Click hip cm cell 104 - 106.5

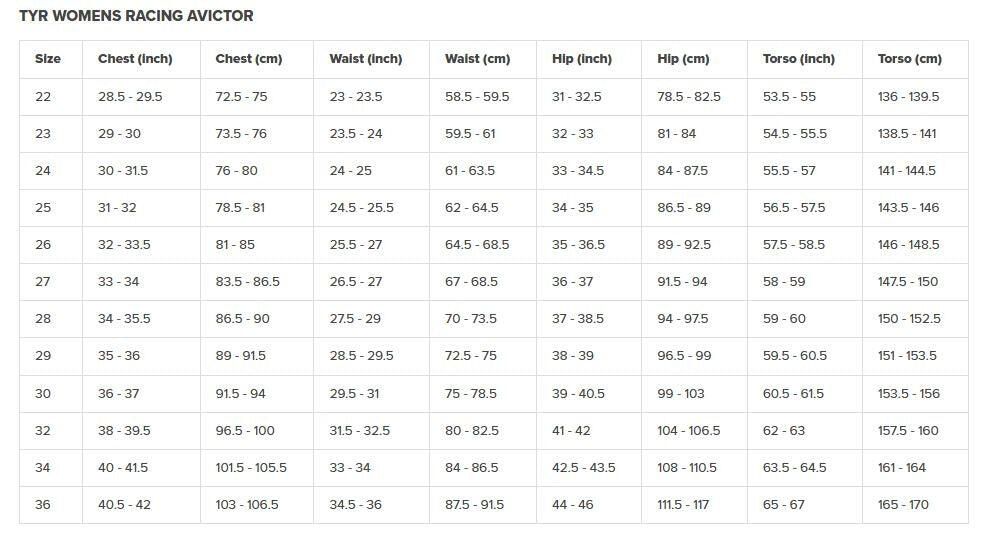coord(688,431)
